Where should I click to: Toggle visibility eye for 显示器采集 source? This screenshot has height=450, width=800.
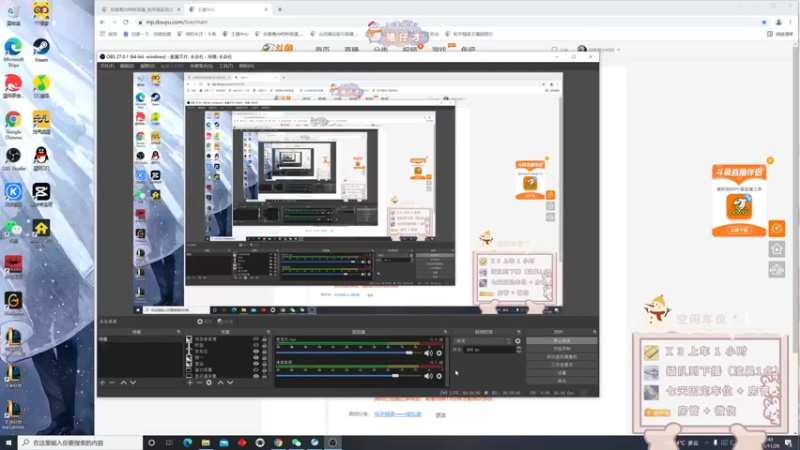click(256, 376)
